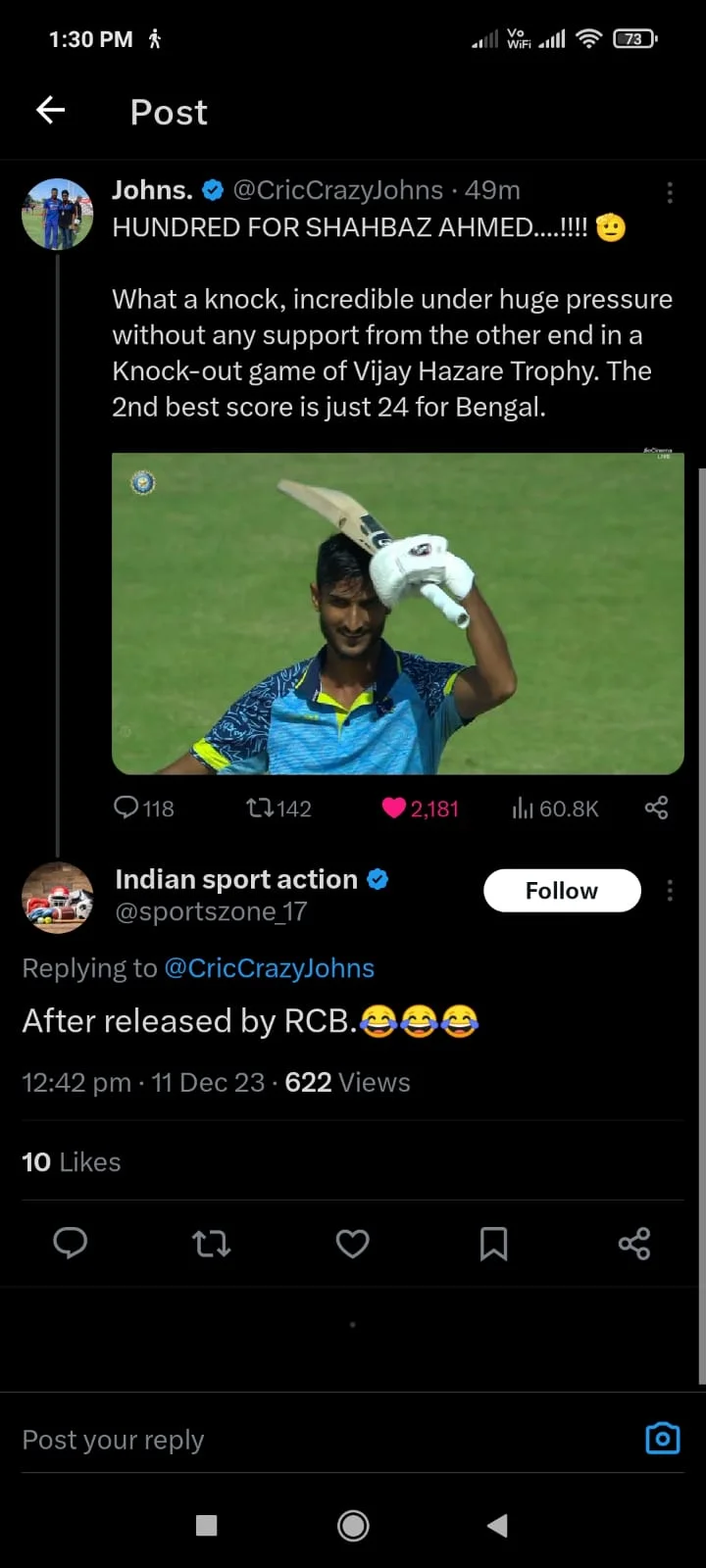The width and height of the screenshot is (706, 1568).
Task: Open more options for Indian sport action reply
Action: pyautogui.click(x=670, y=890)
